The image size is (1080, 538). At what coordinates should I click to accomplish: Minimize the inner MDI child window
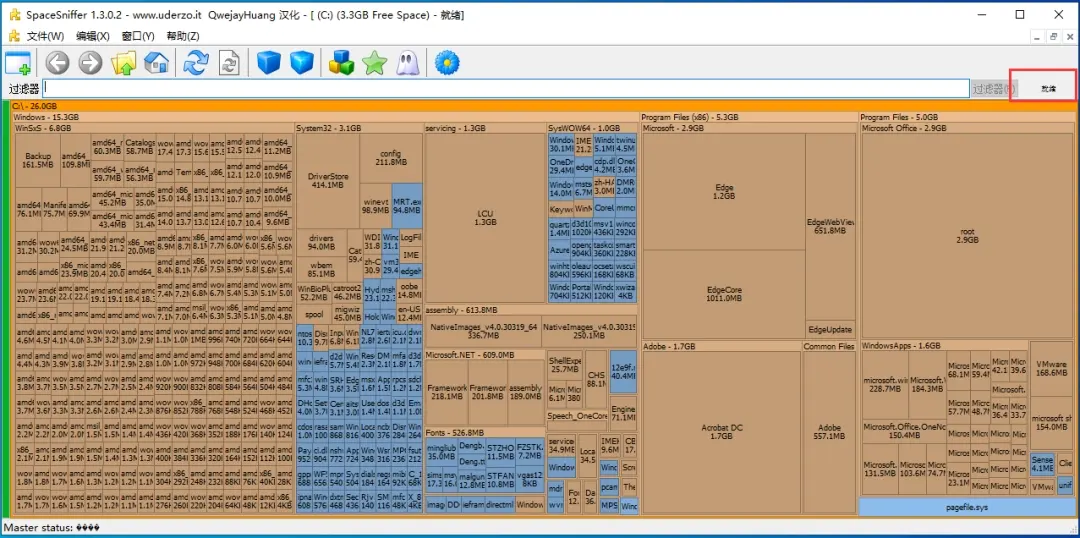pos(1038,37)
